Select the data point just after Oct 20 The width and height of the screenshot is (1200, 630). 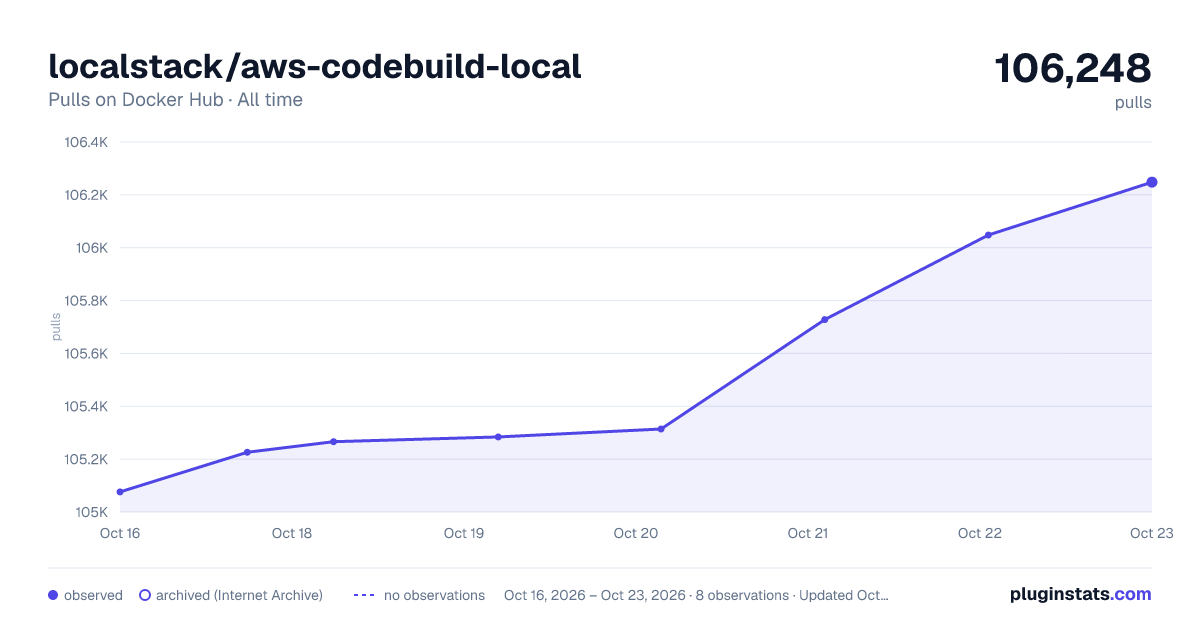point(661,429)
